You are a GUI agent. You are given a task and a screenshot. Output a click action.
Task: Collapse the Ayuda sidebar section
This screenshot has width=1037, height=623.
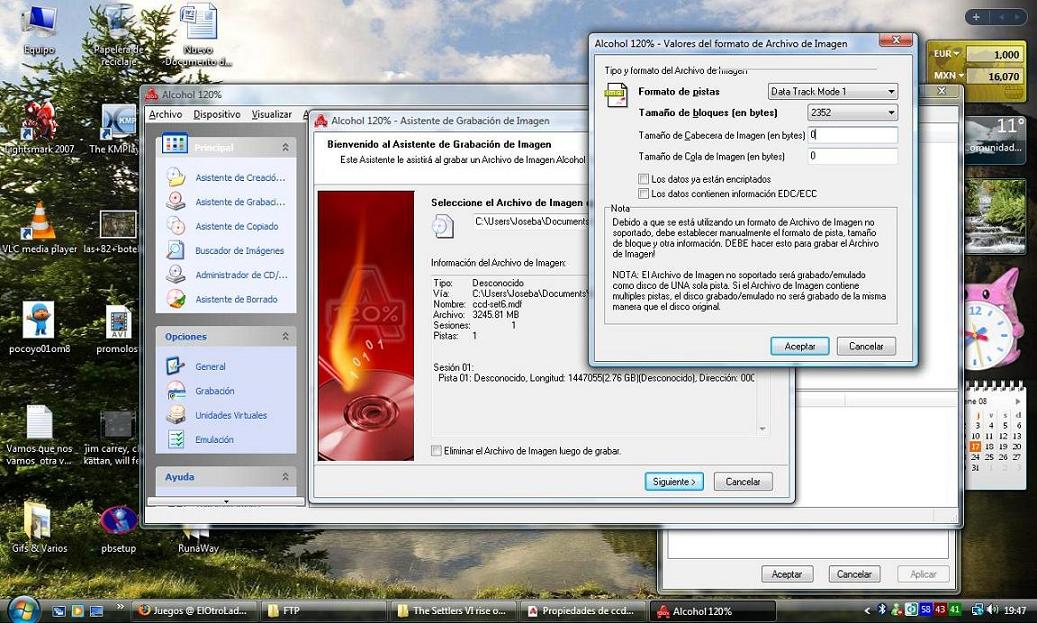pyautogui.click(x=285, y=476)
